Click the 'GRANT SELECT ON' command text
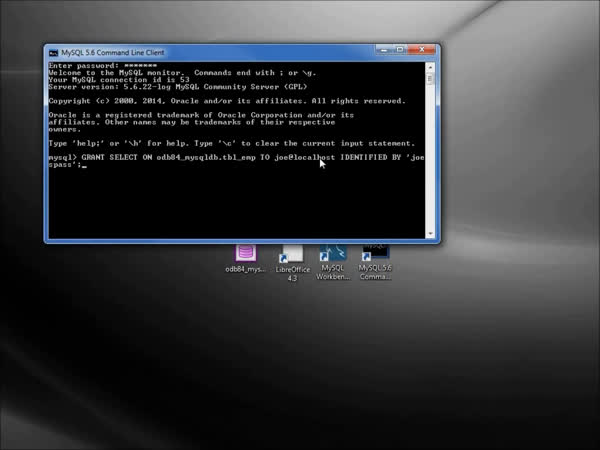600x450 pixels. pos(117,157)
